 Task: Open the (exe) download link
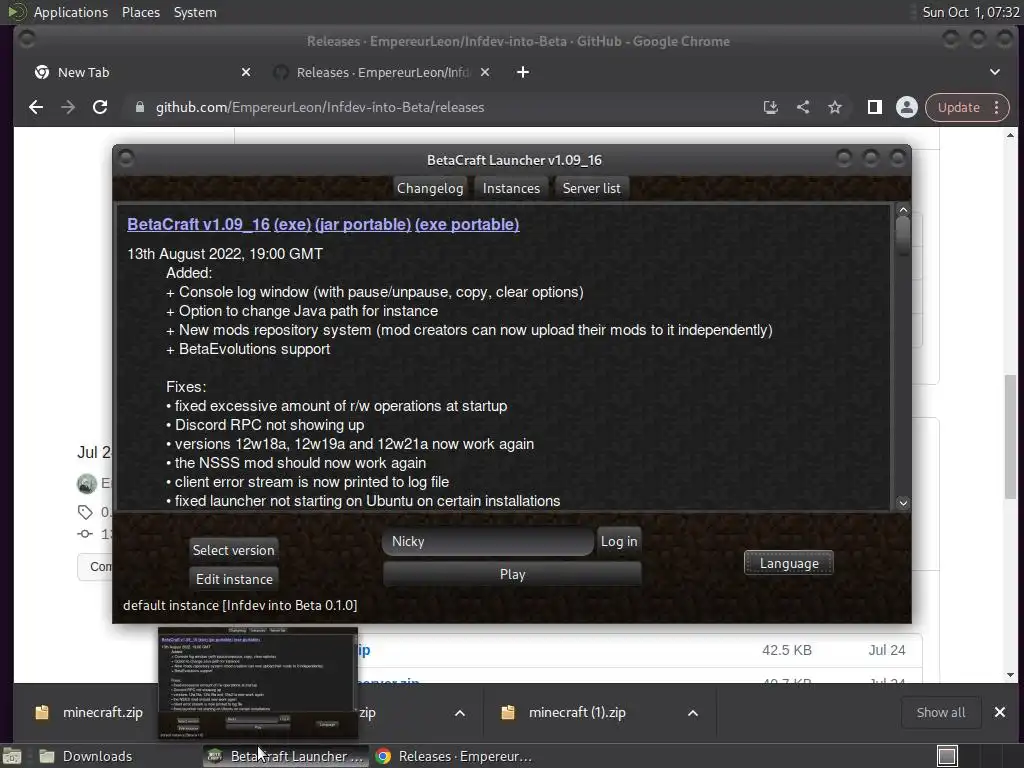tap(293, 224)
